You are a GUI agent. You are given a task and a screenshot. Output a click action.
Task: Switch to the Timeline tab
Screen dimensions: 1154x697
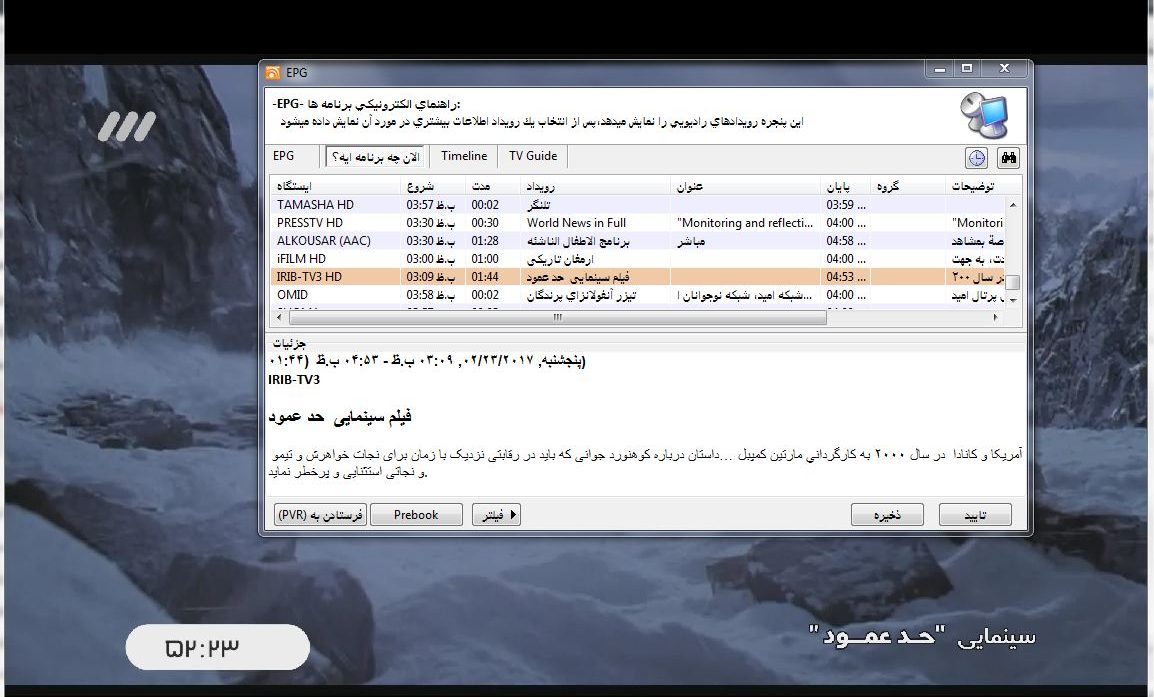(464, 156)
